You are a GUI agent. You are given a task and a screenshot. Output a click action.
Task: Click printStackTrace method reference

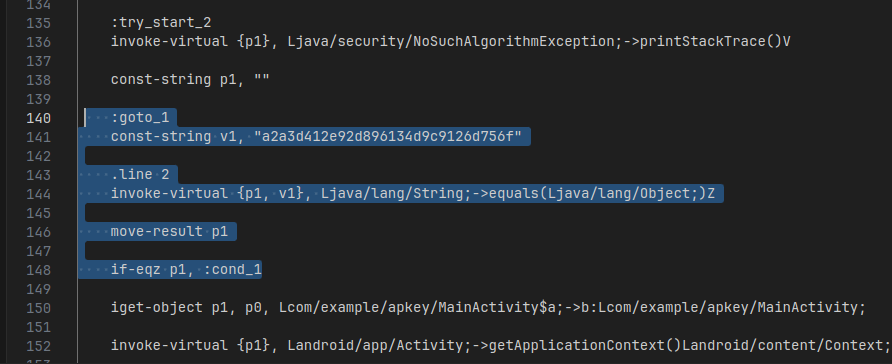pos(715,42)
